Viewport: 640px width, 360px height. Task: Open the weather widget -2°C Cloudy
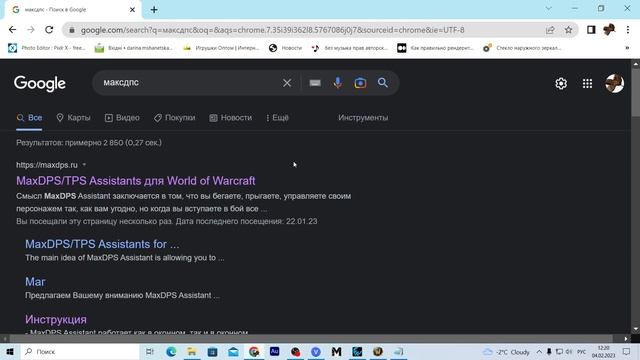[506, 351]
